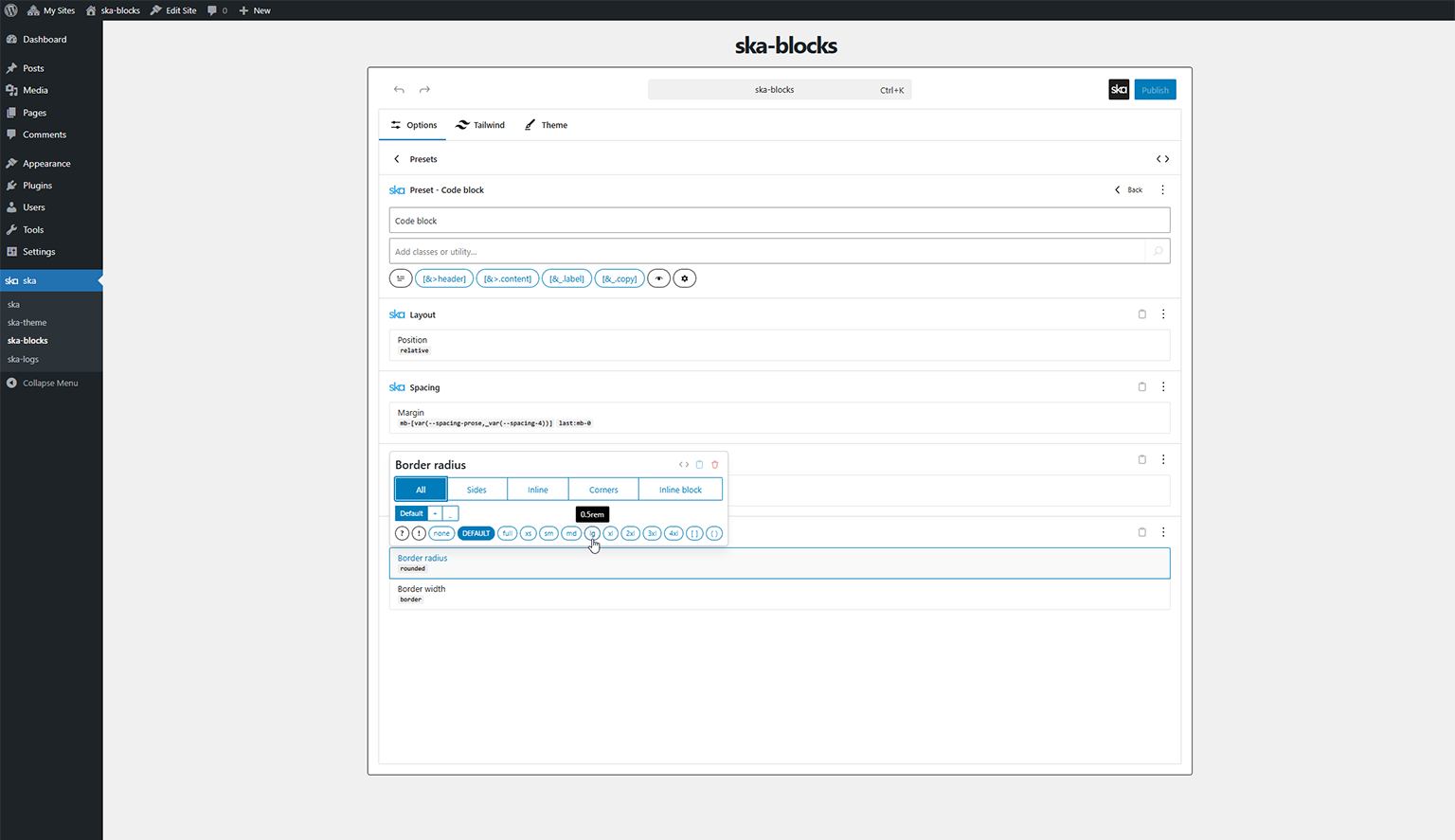The width and height of the screenshot is (1455, 840).
Task: Open the Preset Code block three-dot menu
Action: click(x=1162, y=190)
